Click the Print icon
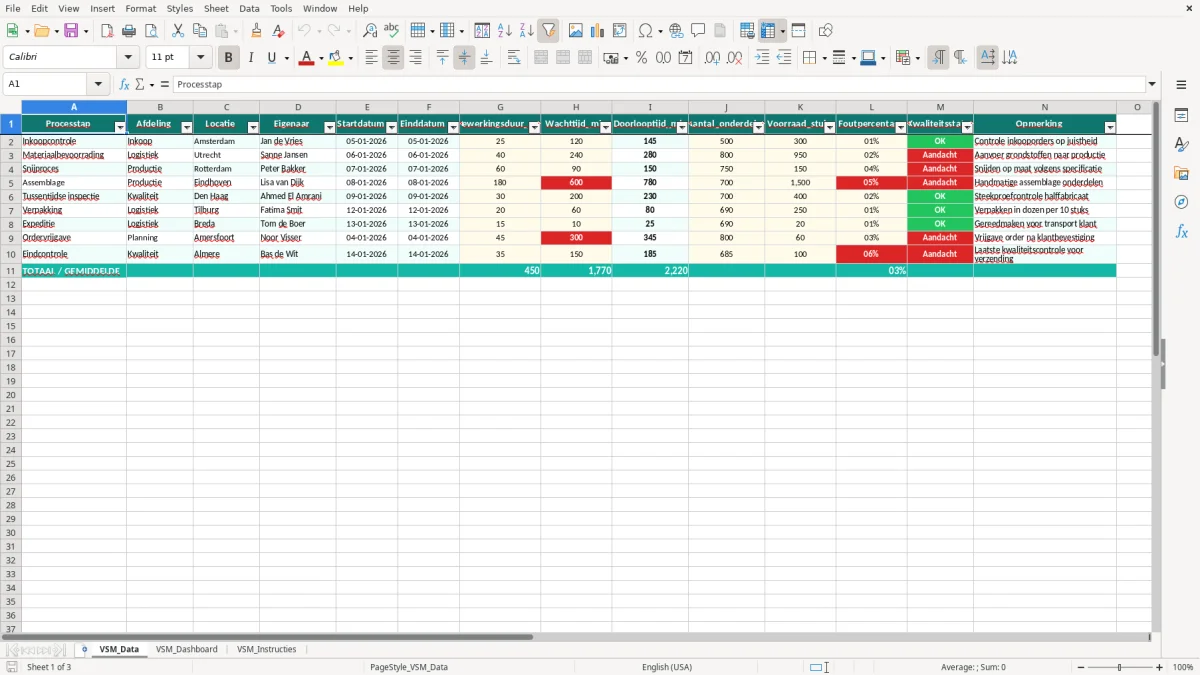Image resolution: width=1200 pixels, height=675 pixels. tap(129, 31)
